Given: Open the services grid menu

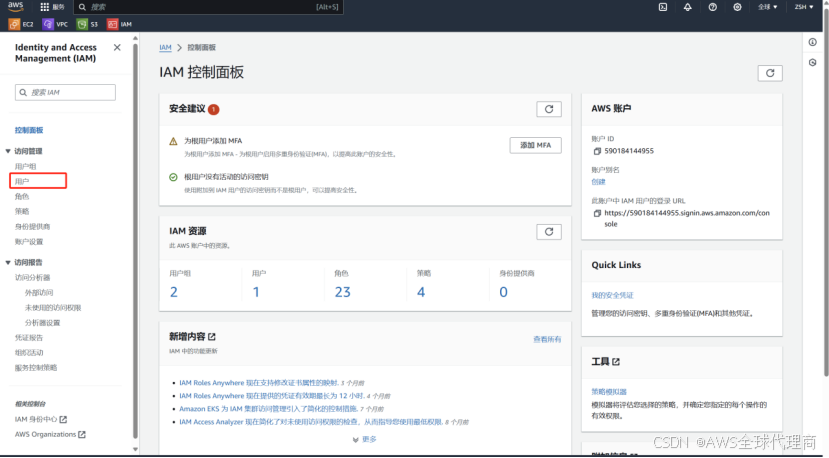Looking at the screenshot, I should tap(52, 7).
